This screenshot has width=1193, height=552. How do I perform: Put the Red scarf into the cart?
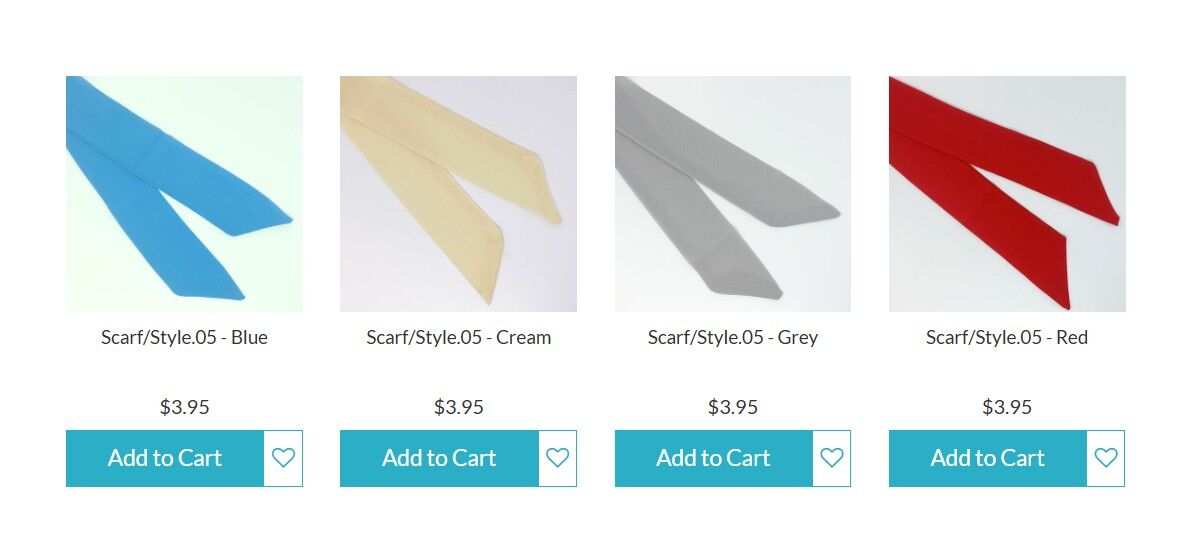[x=988, y=458]
